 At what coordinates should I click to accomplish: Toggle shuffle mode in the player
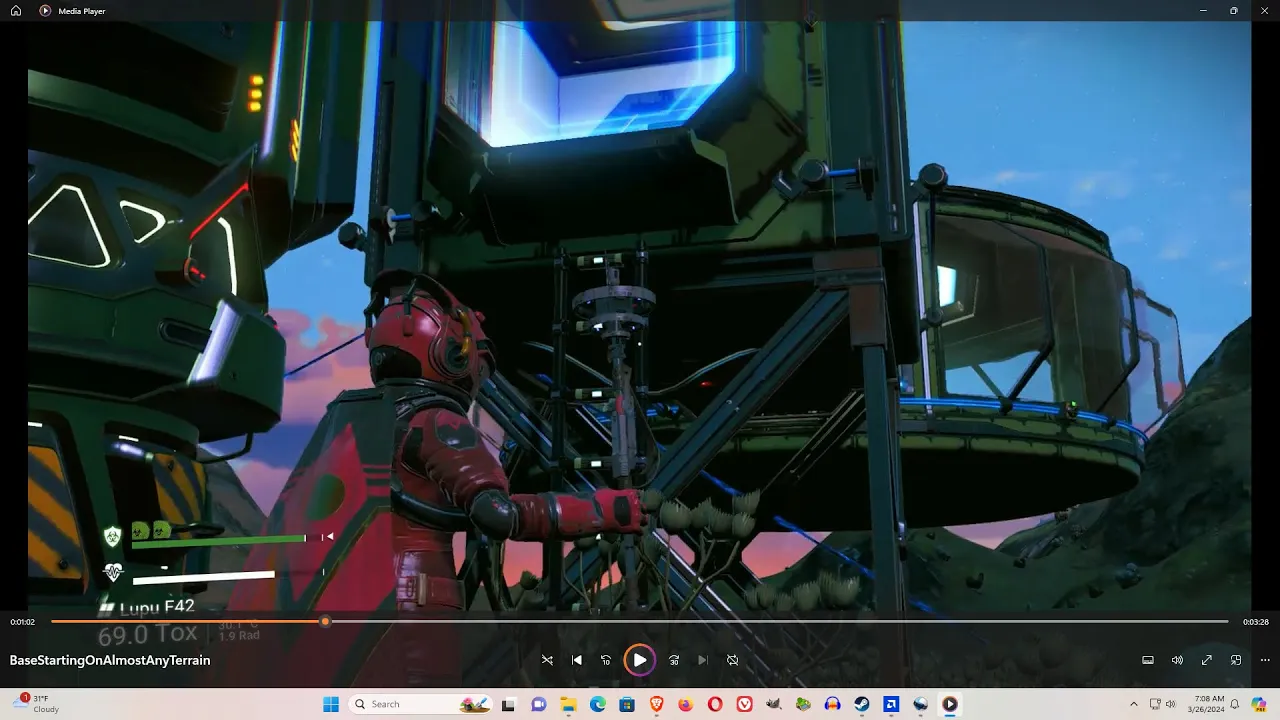547,660
